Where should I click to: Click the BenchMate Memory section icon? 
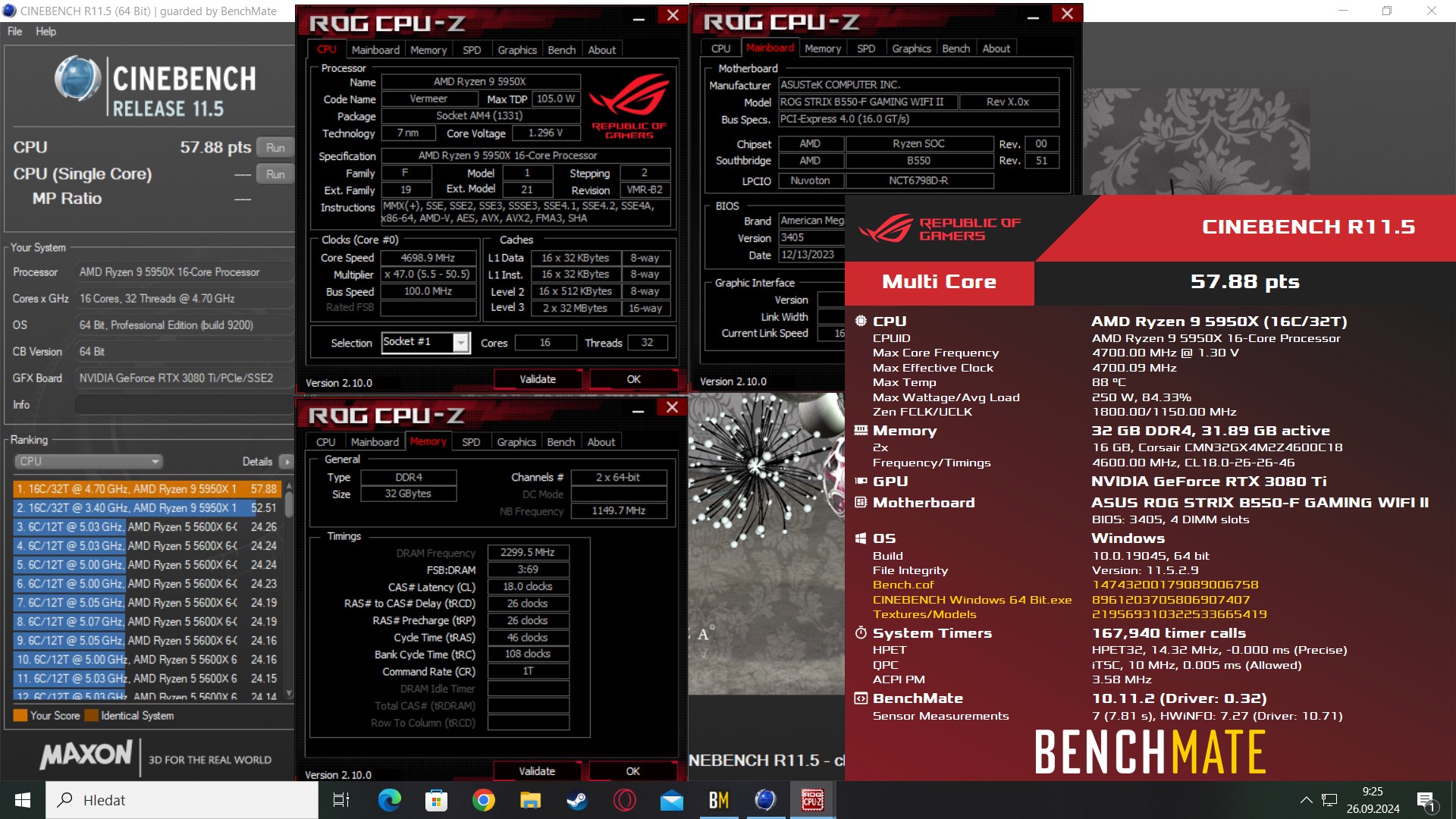(861, 430)
